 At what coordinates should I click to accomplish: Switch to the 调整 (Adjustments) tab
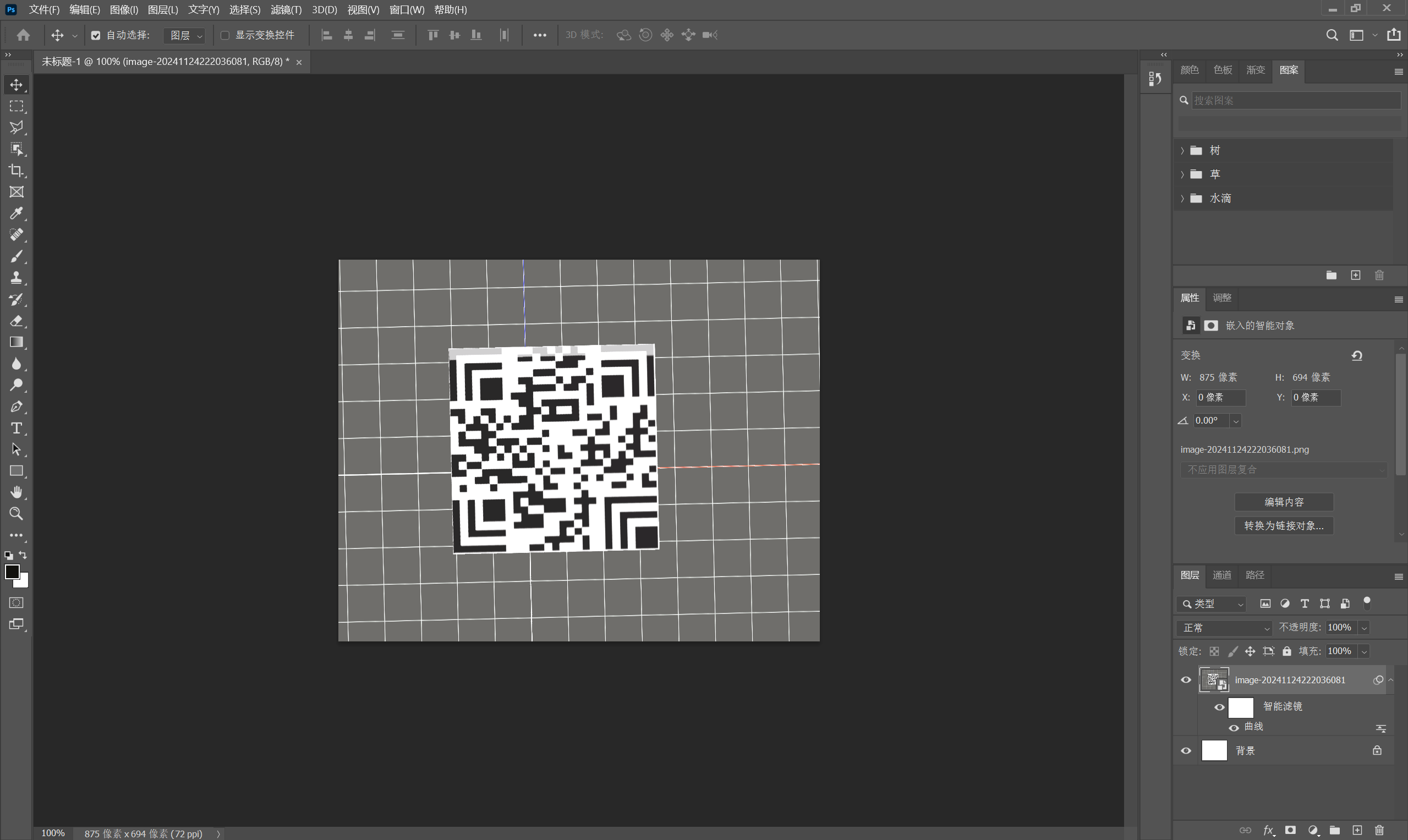(1223, 298)
